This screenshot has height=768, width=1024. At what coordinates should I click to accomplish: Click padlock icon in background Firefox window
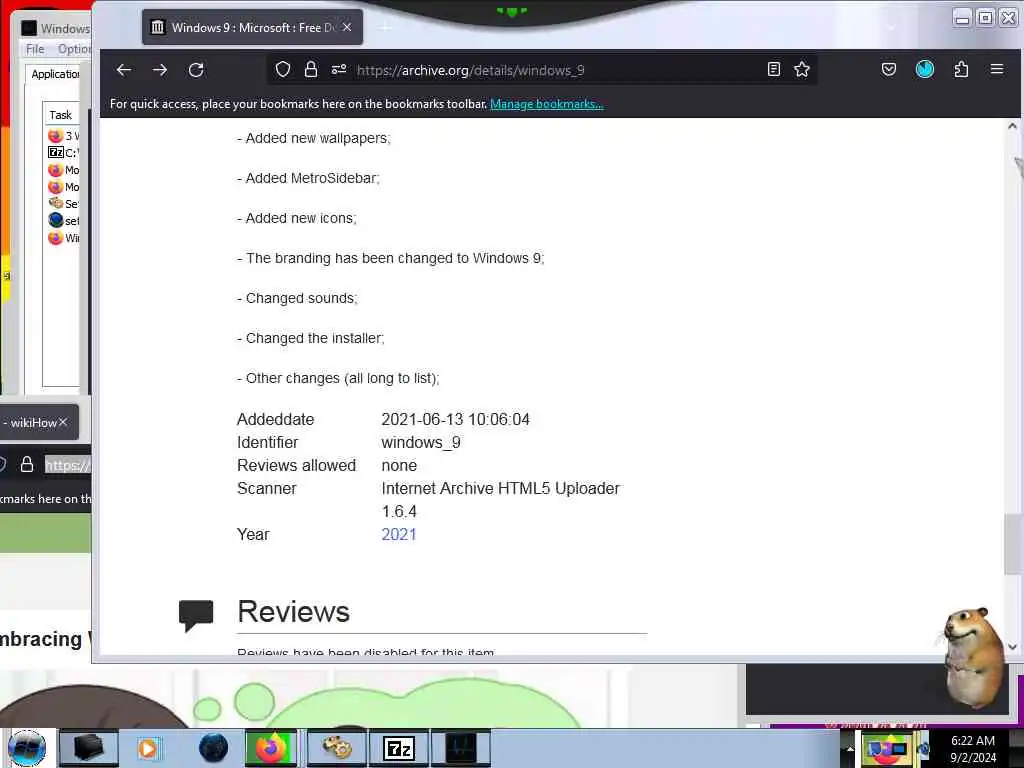27,464
